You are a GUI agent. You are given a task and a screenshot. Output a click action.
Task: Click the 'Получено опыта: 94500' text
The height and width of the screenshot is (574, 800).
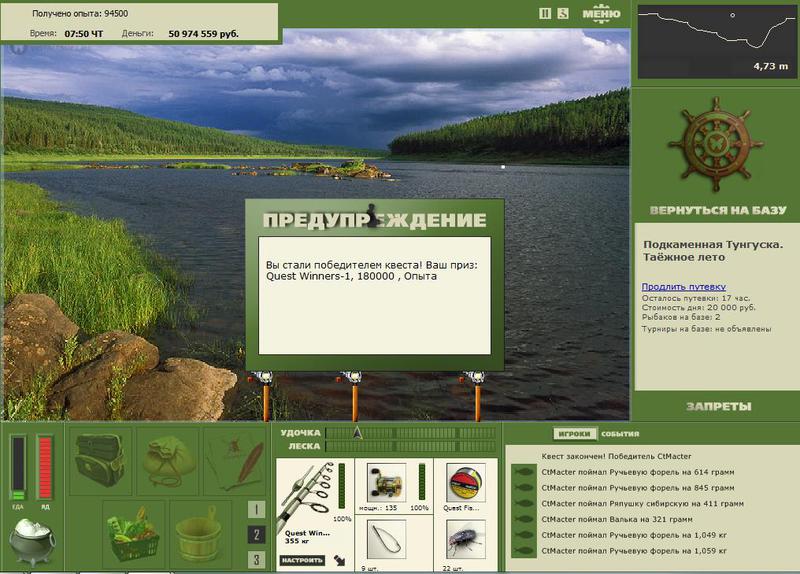80,14
